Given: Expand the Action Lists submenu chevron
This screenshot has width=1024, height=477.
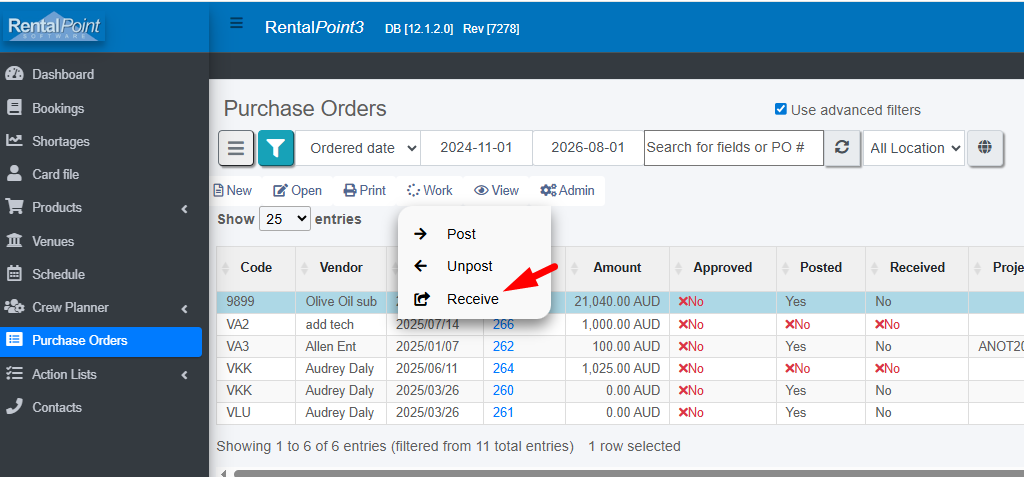Looking at the screenshot, I should tap(184, 375).
